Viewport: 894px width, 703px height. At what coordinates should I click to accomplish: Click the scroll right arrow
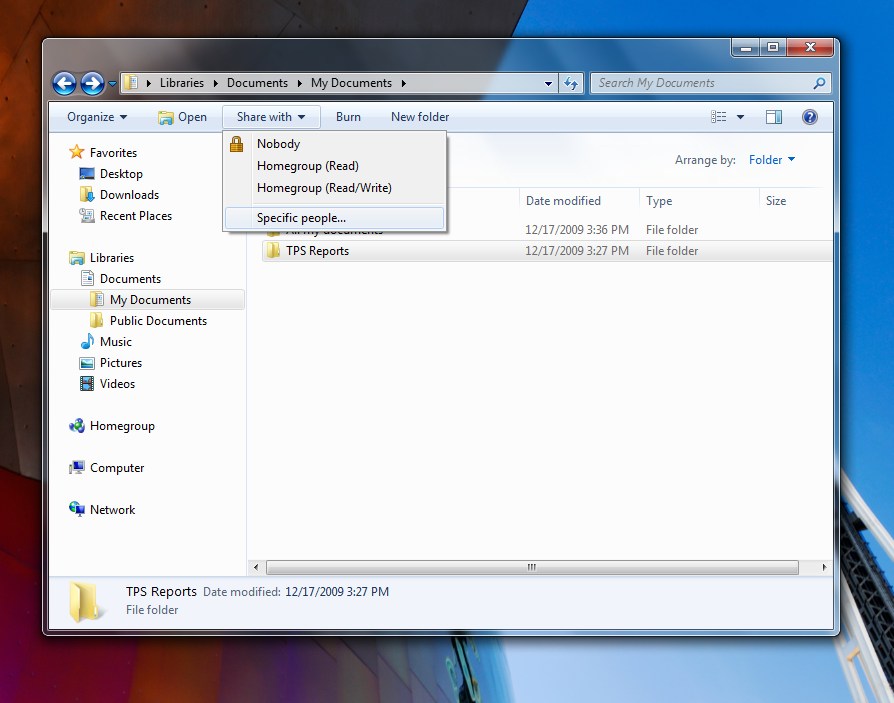point(824,567)
